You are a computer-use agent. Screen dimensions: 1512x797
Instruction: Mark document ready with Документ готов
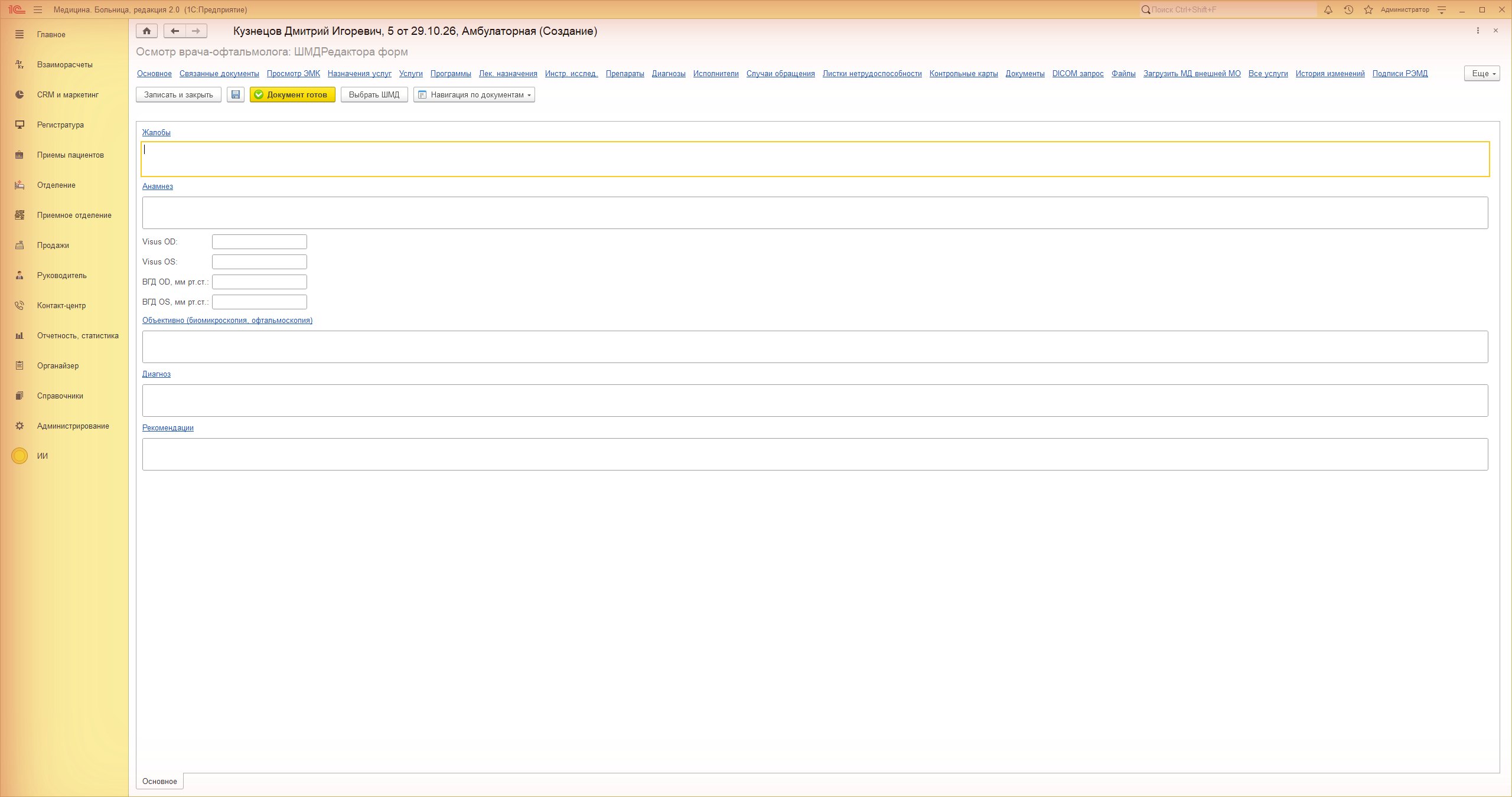[292, 94]
